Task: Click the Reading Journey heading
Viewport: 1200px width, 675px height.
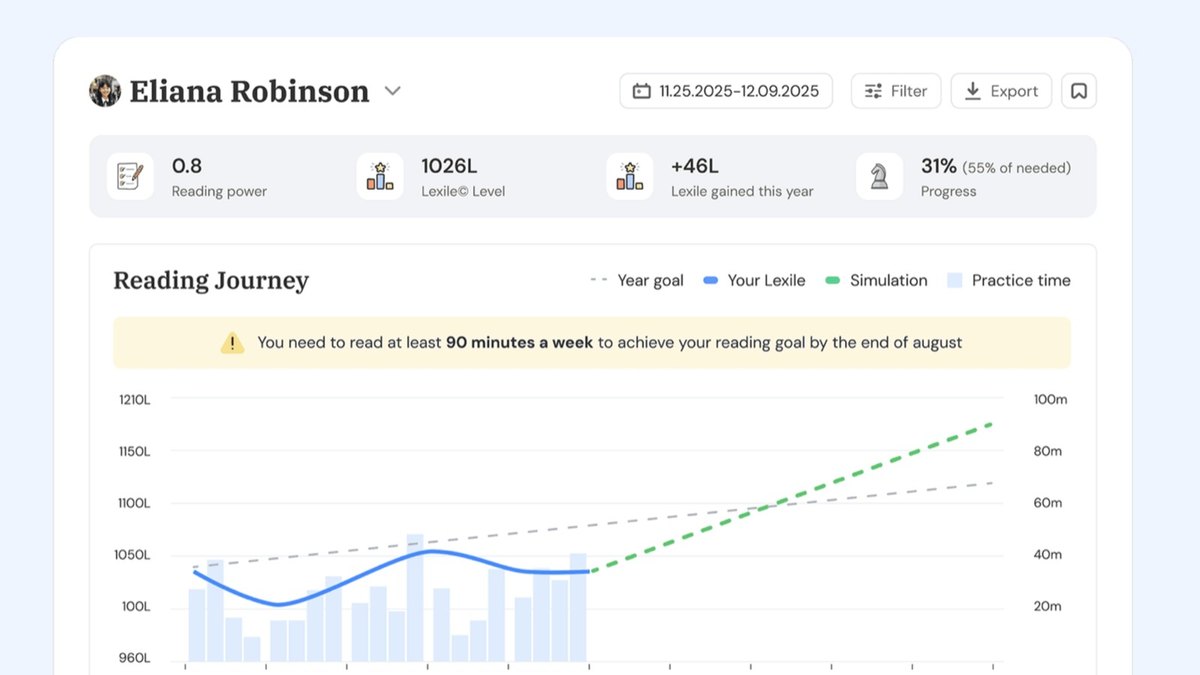Action: click(x=211, y=281)
